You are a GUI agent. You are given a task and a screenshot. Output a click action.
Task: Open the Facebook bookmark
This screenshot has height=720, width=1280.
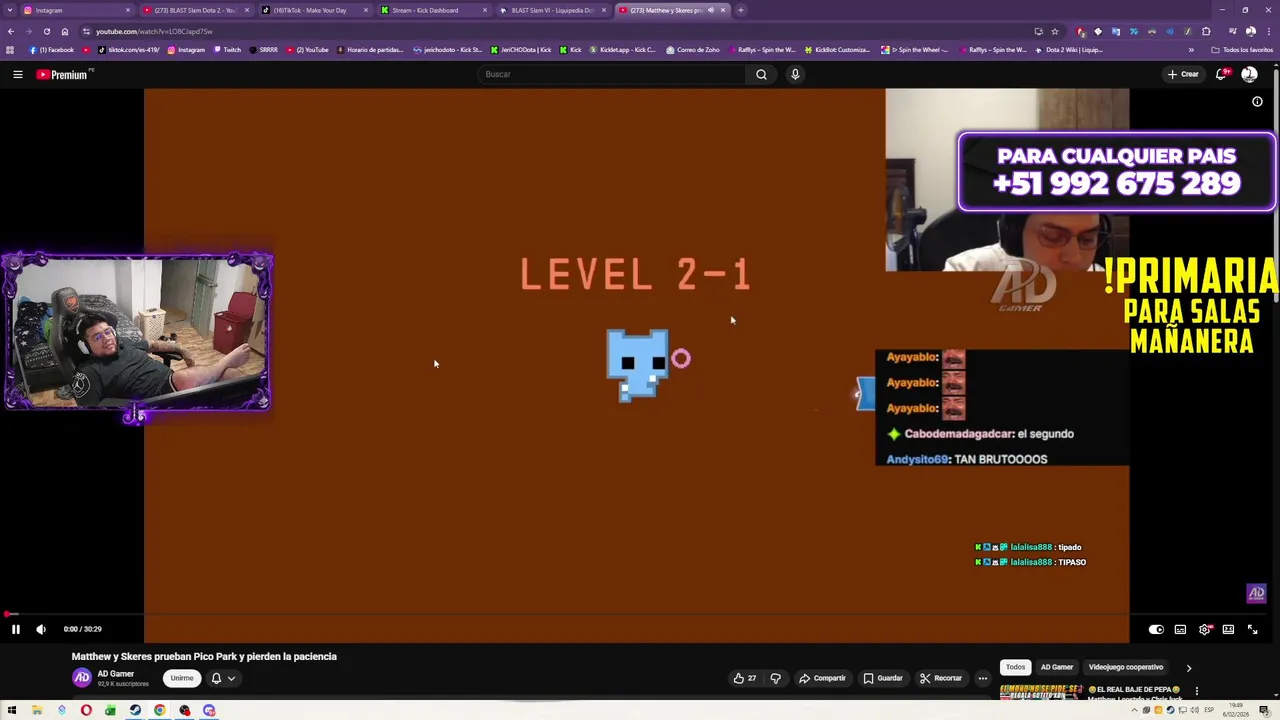coord(52,50)
